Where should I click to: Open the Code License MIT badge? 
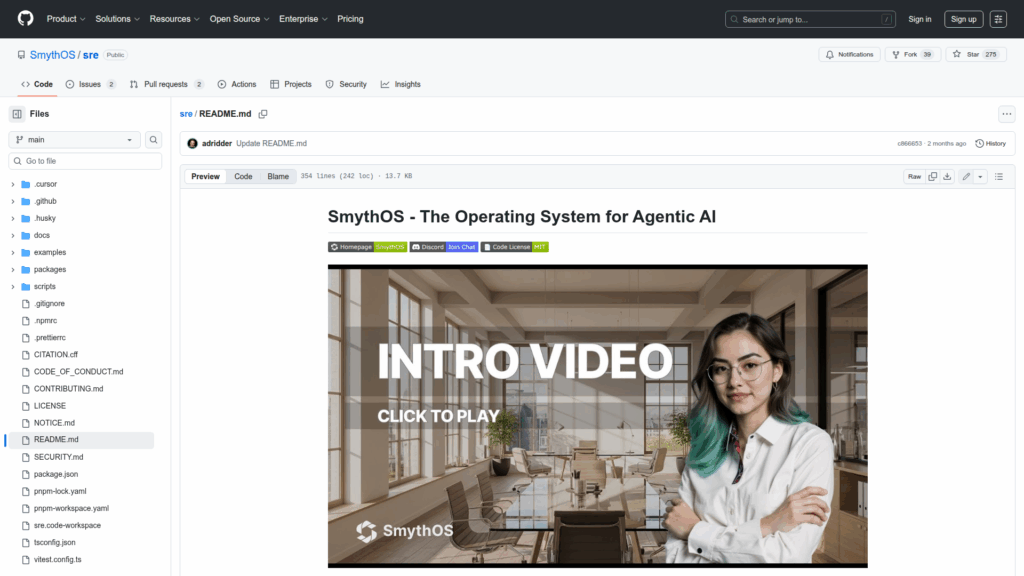515,247
